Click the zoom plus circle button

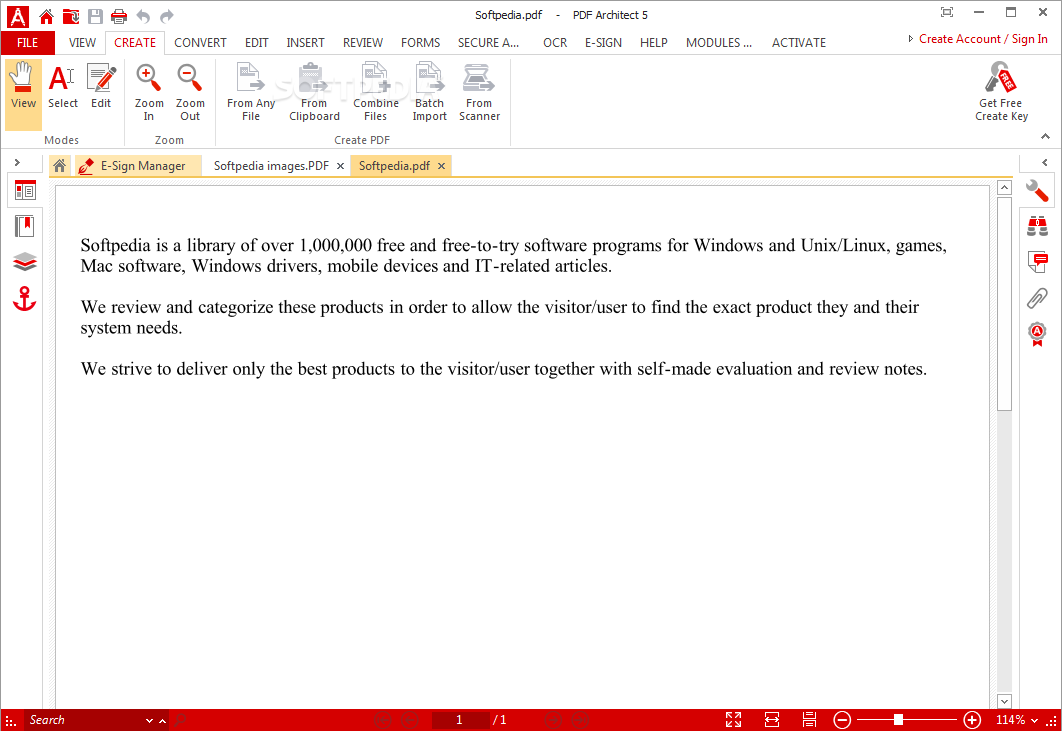(972, 719)
